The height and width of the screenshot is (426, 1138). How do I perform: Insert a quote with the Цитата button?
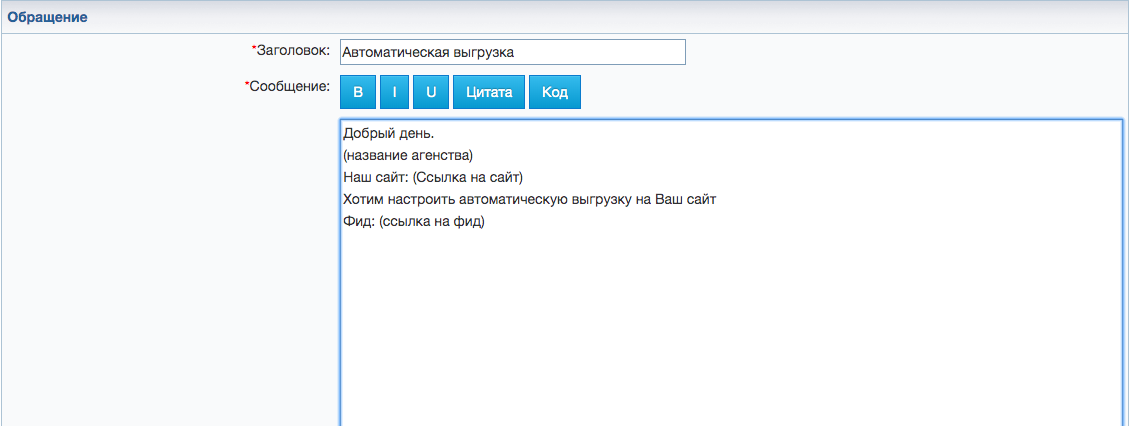pyautogui.click(x=489, y=92)
